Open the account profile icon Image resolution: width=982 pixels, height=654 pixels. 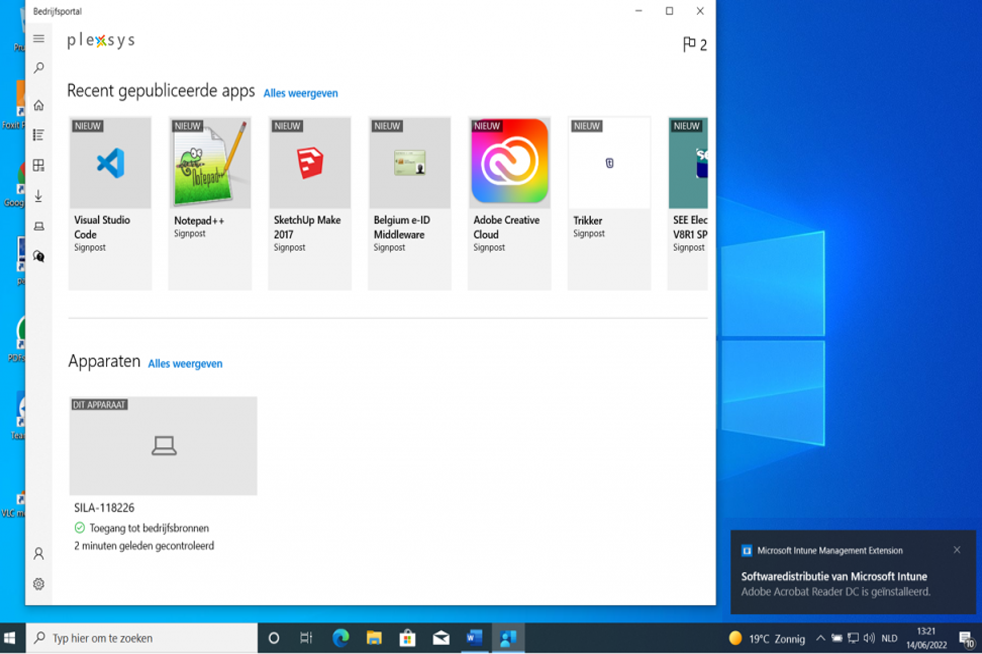click(x=39, y=553)
